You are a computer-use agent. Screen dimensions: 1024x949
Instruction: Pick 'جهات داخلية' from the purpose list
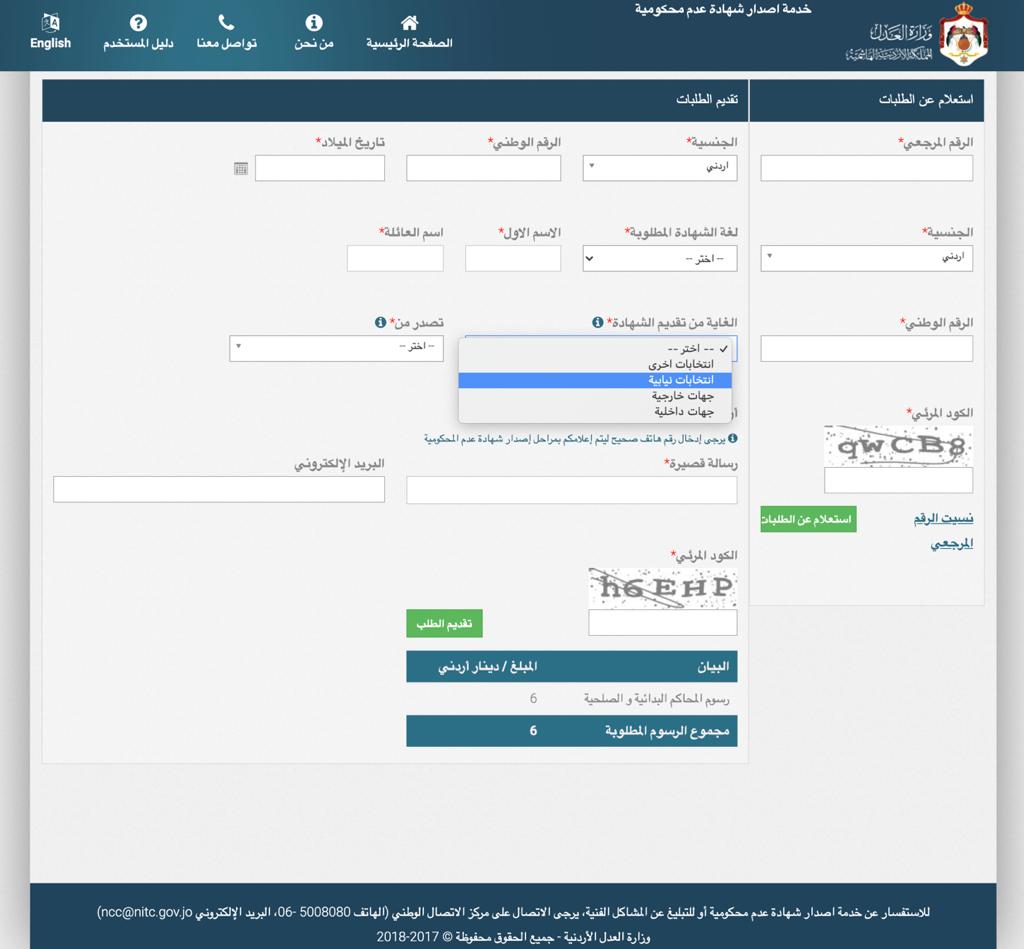[x=683, y=411]
